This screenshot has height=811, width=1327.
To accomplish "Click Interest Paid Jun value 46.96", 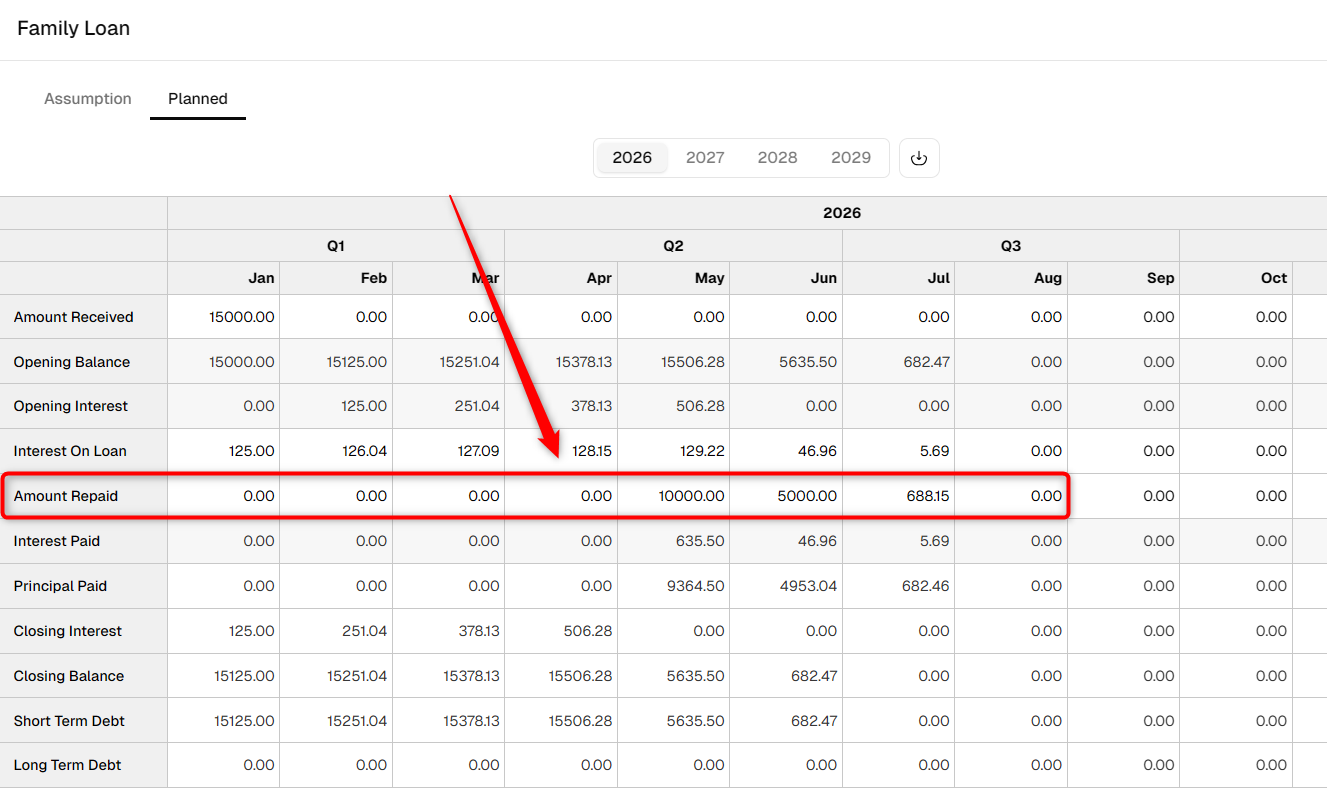I will 818,541.
